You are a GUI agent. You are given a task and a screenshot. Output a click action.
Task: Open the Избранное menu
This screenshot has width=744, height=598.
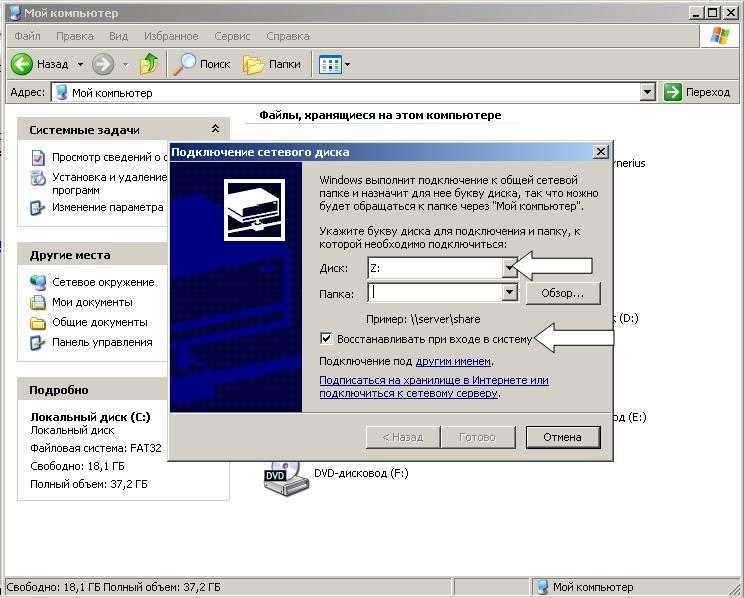[x=171, y=36]
